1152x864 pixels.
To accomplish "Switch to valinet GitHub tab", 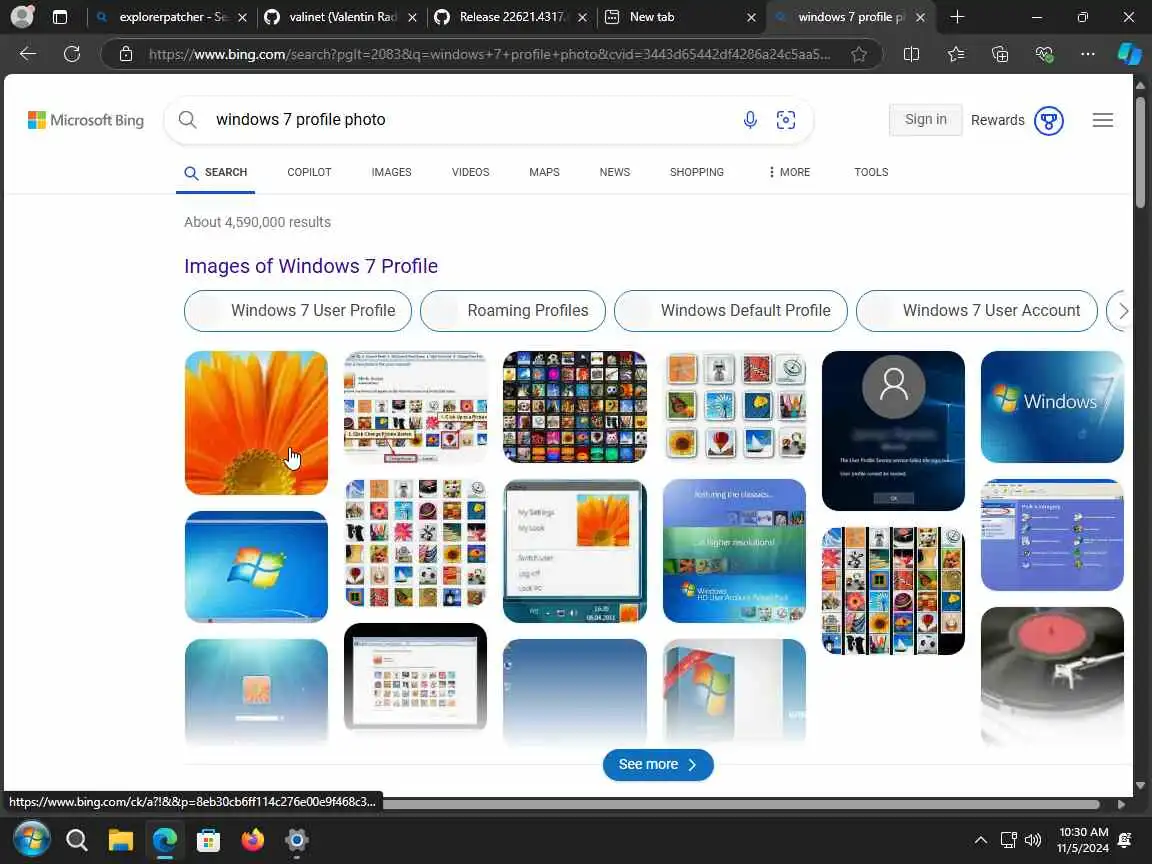I will tap(342, 17).
